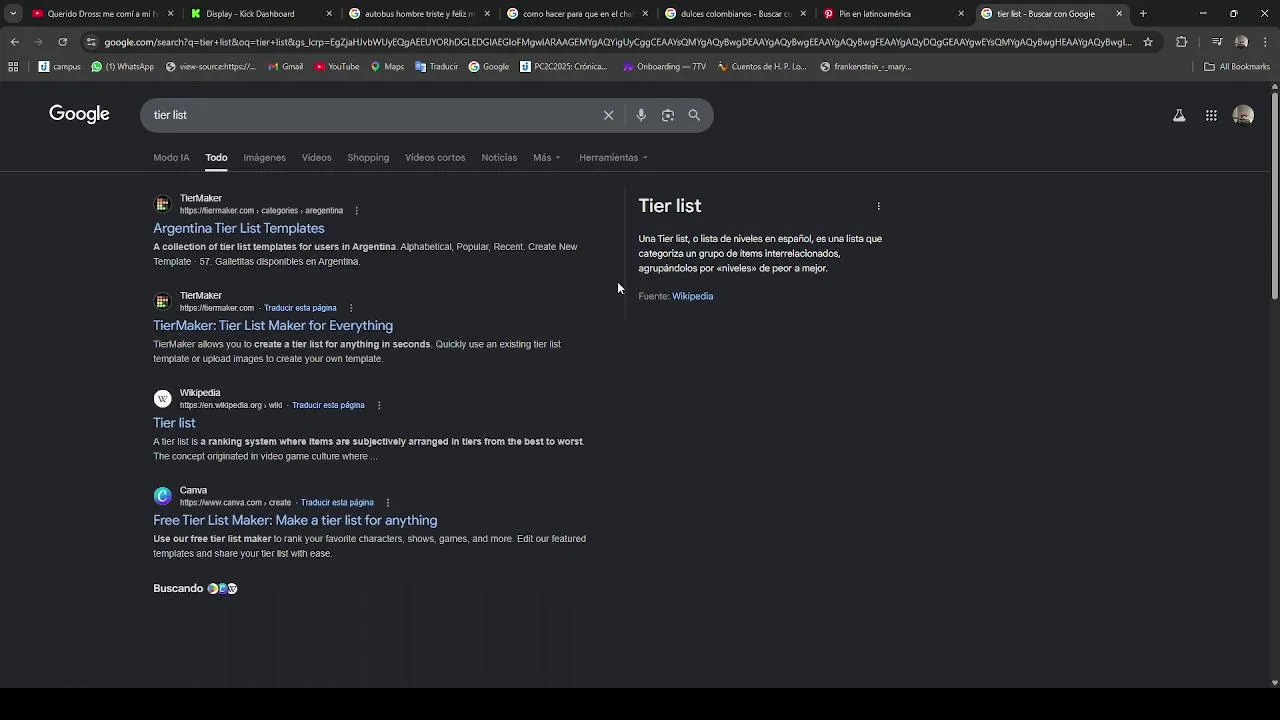Click Traducir esta página for Canva
Screen dimensions: 1280x720
coord(337,503)
